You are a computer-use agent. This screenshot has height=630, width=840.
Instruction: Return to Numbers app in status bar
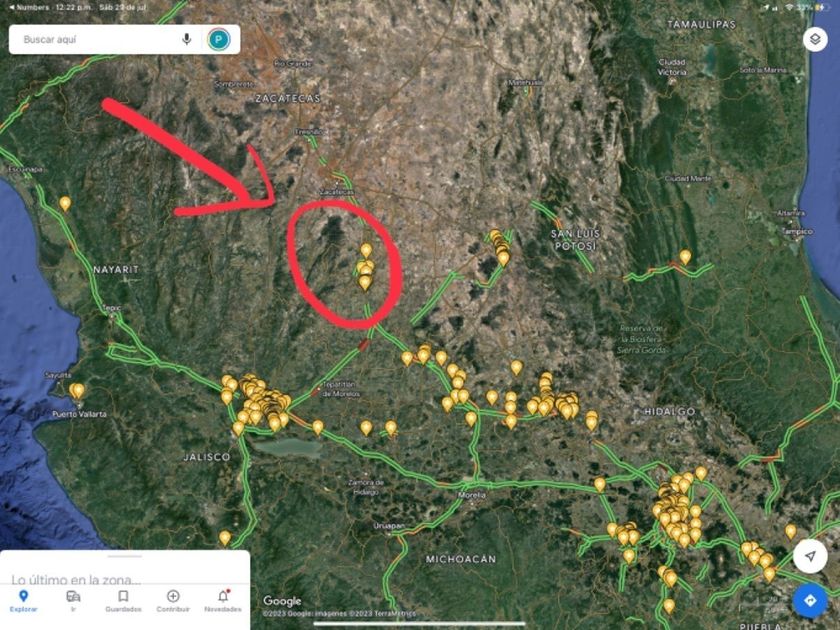pos(29,8)
